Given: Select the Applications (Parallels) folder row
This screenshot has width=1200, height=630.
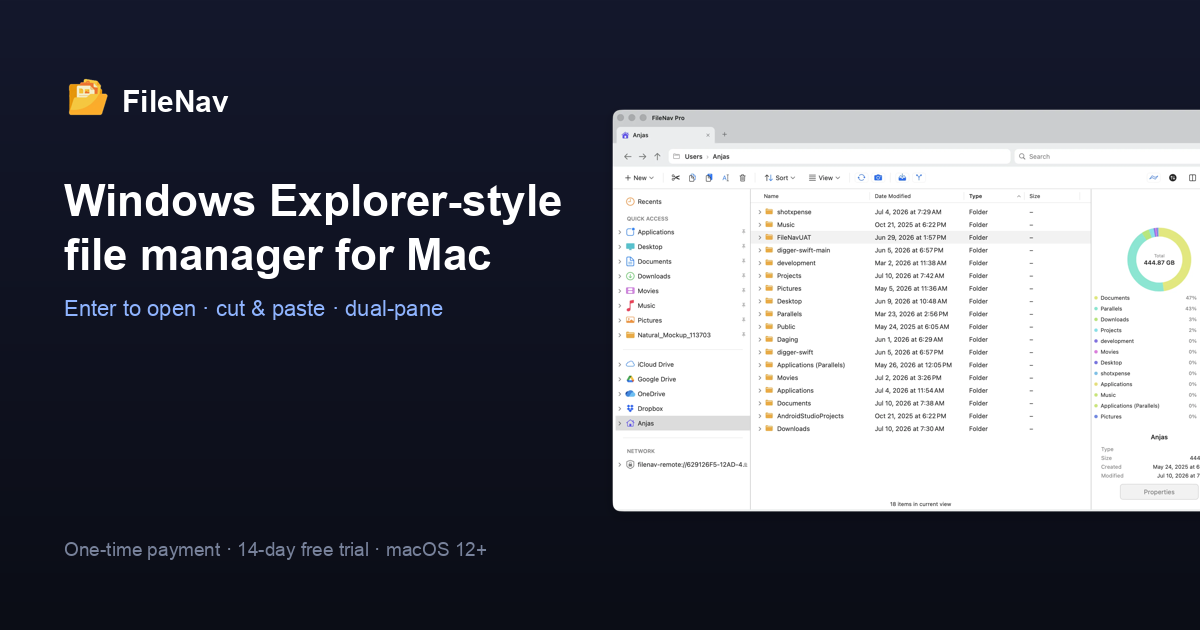Looking at the screenshot, I should [920, 365].
